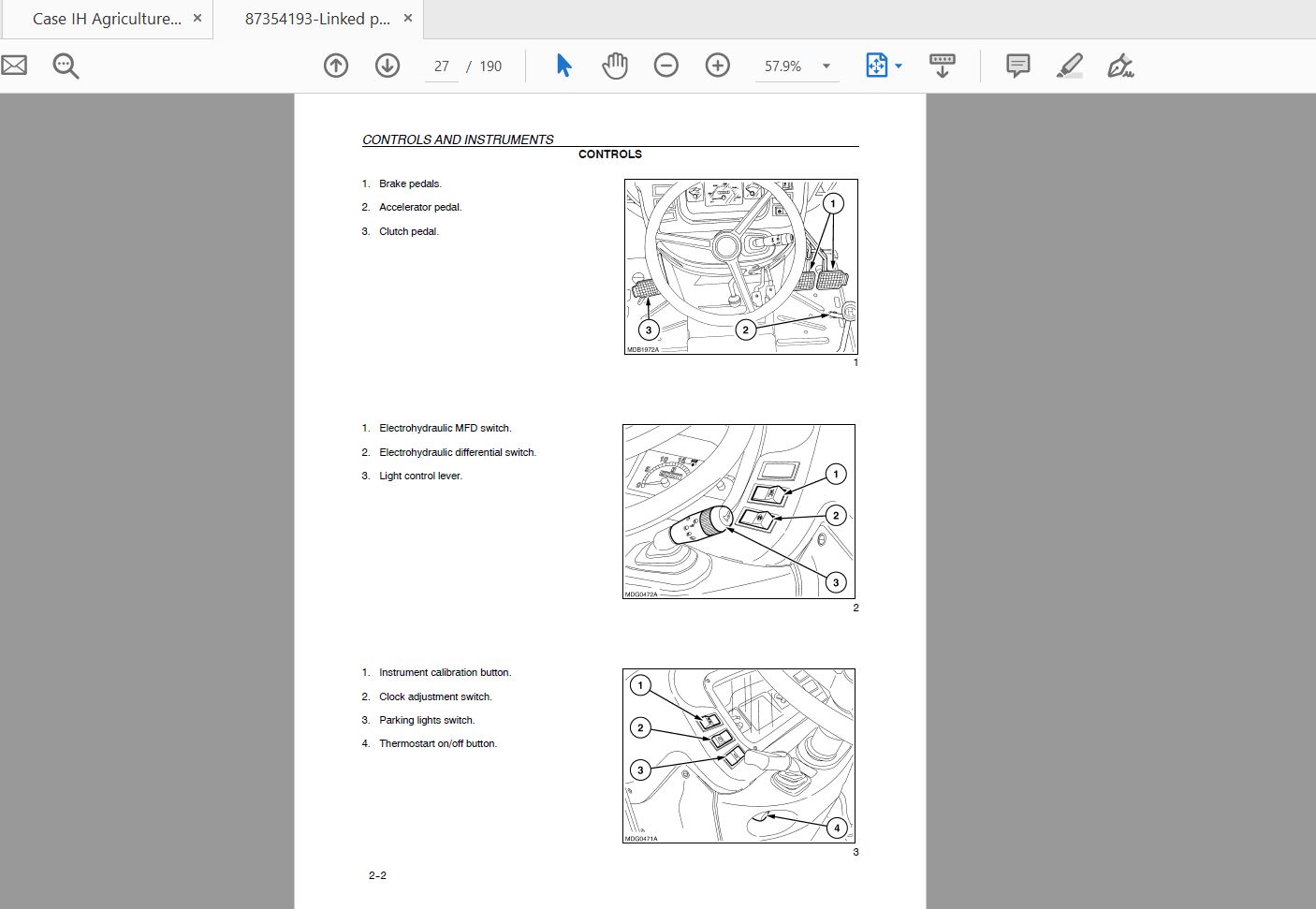Select the text selection cursor tool

tap(563, 66)
